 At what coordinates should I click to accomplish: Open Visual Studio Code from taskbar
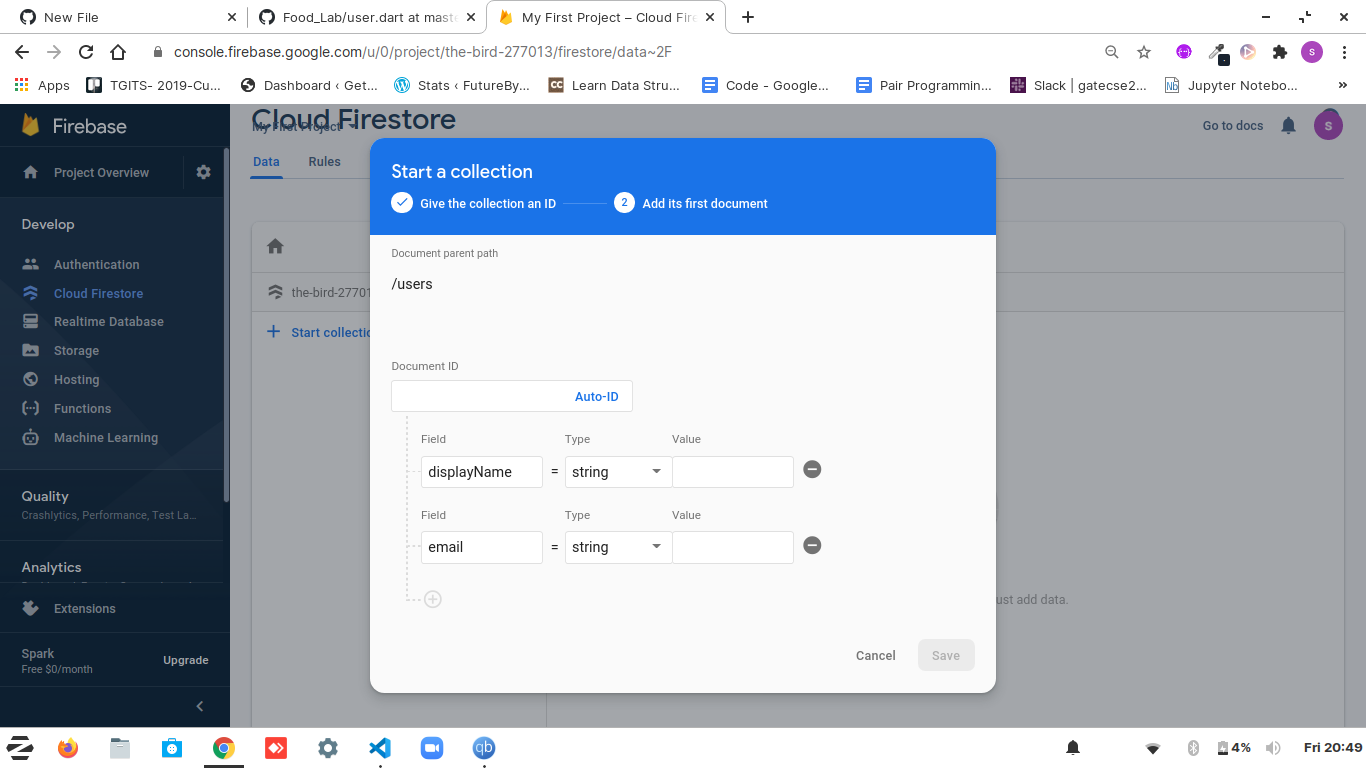pyautogui.click(x=379, y=748)
